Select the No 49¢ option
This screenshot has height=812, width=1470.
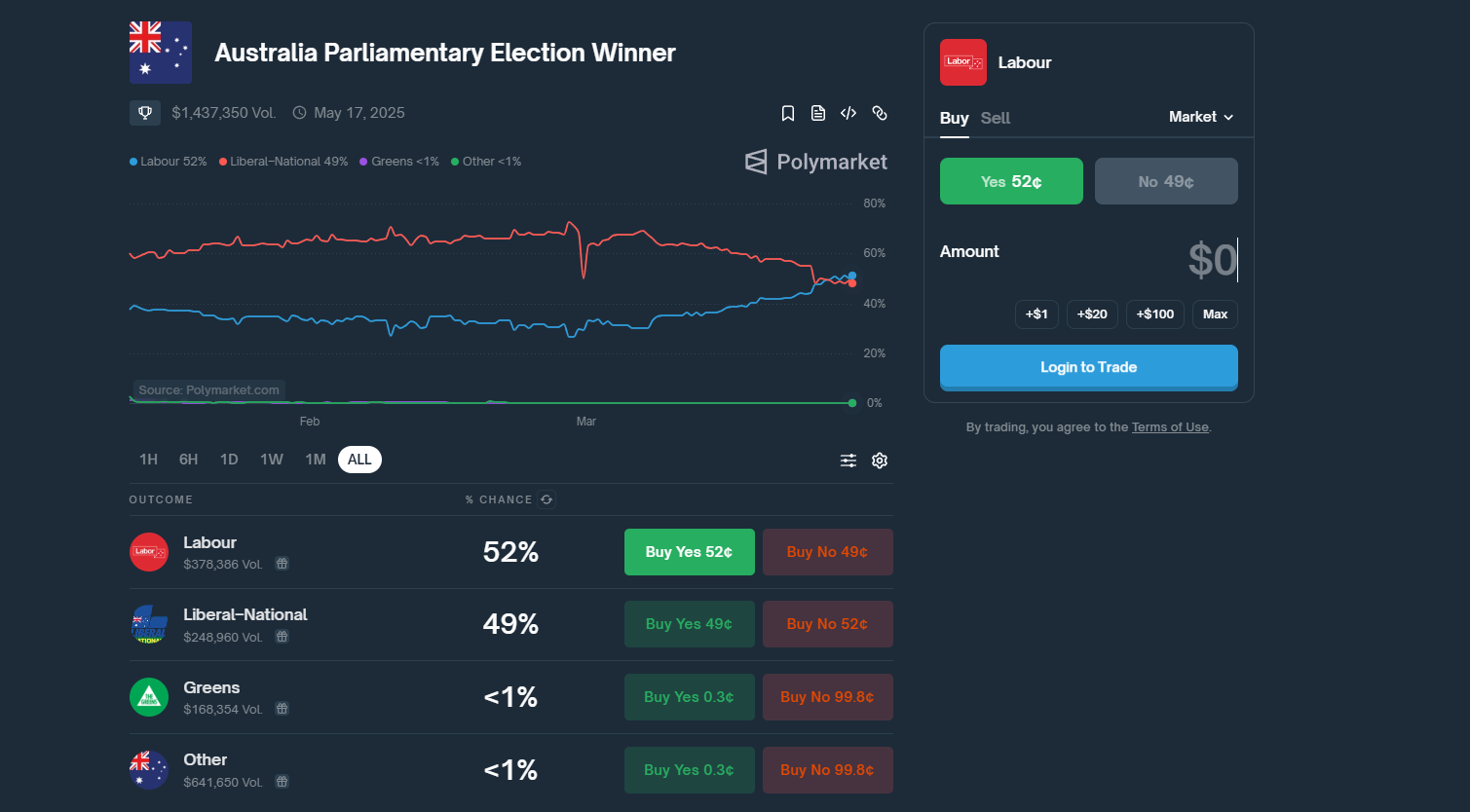pos(1166,181)
